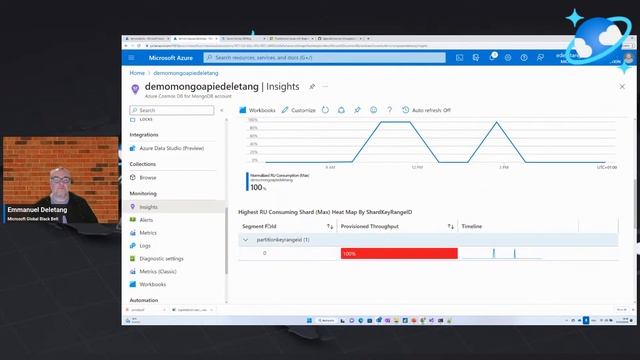Open the Workbooks toolbar button

point(257,110)
